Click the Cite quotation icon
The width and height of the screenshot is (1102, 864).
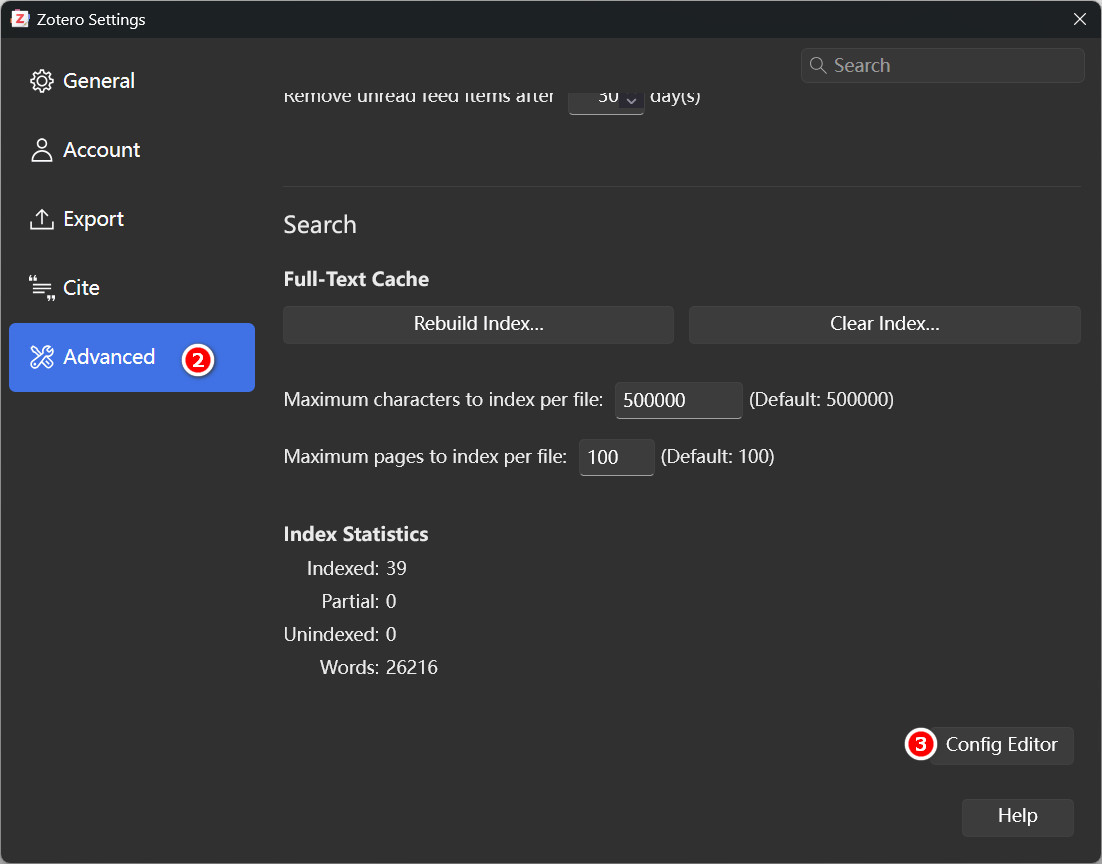(x=41, y=288)
